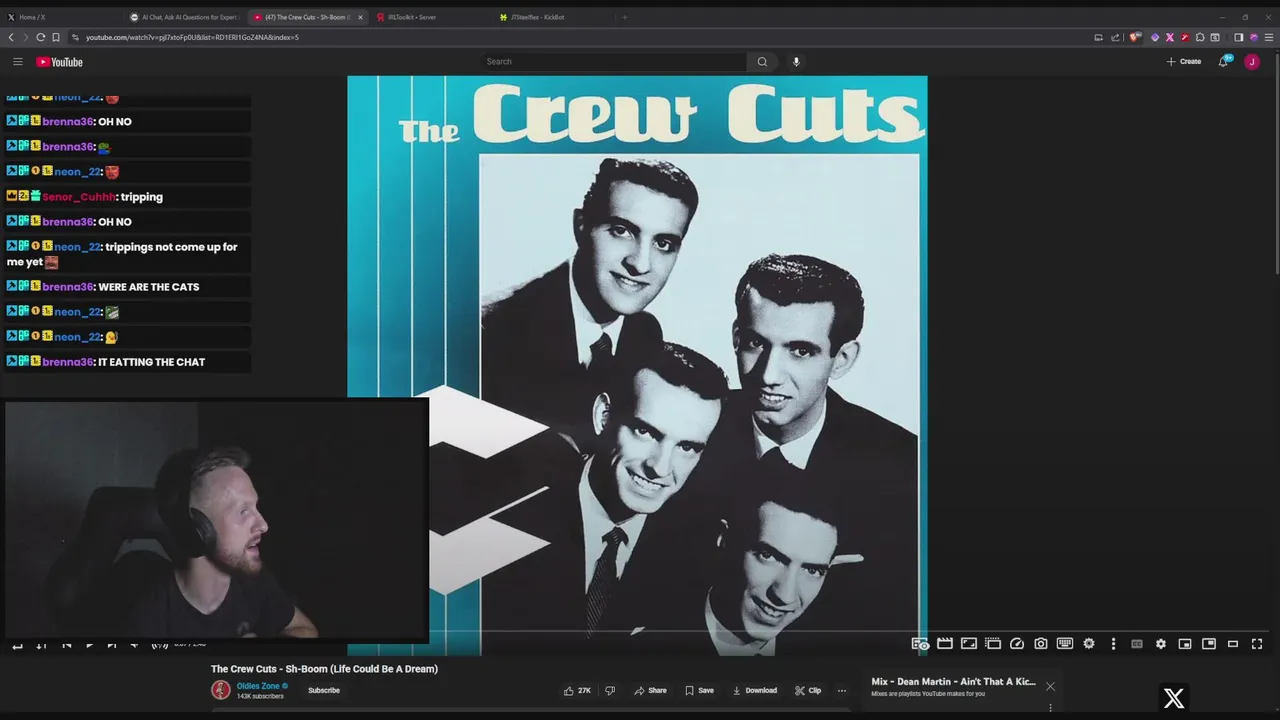Image resolution: width=1280 pixels, height=720 pixels.
Task: Click the eye-window visibility player icon
Action: pos(920,644)
